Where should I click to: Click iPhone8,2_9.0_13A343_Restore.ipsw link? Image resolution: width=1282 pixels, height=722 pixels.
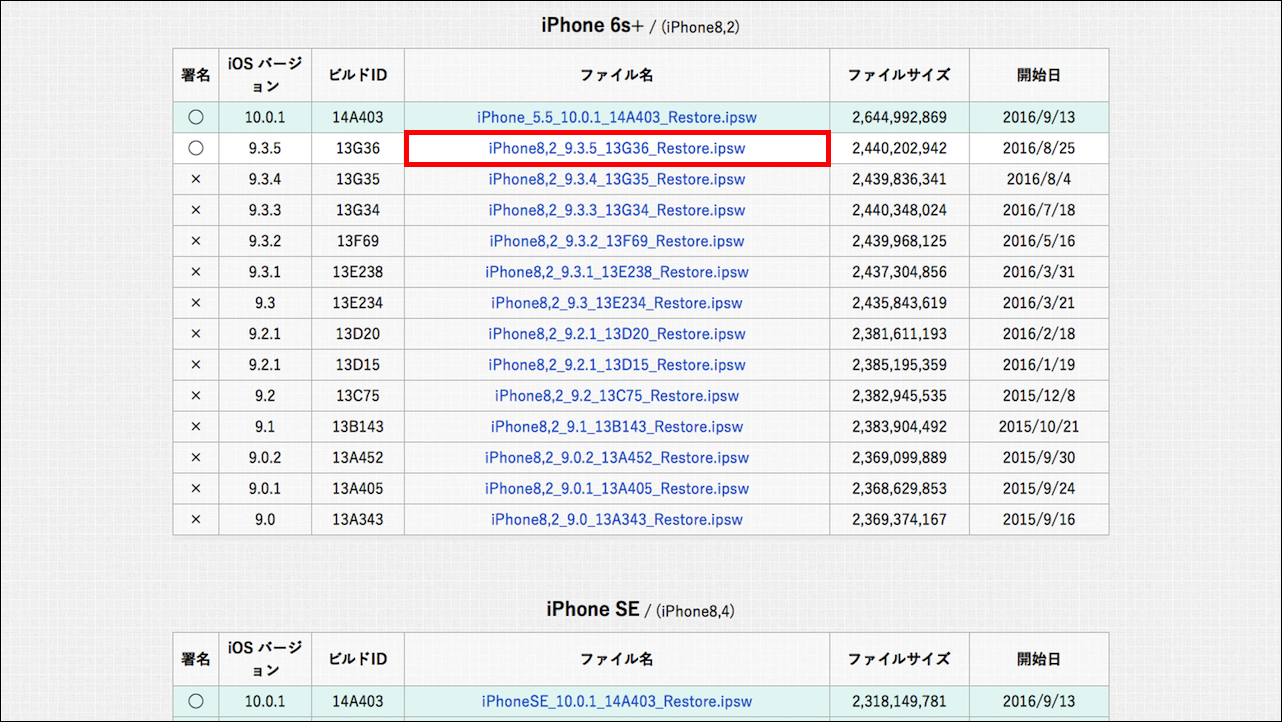point(617,520)
